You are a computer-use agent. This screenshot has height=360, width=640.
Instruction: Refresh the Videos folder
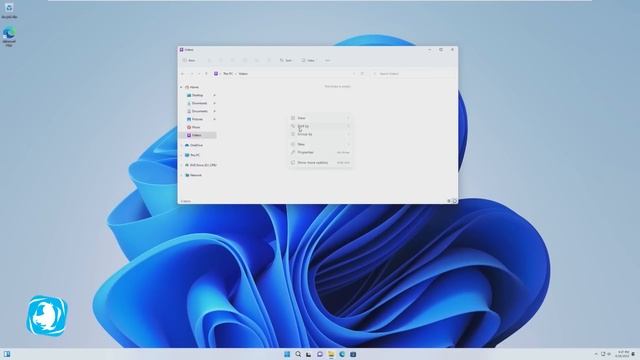(362, 74)
